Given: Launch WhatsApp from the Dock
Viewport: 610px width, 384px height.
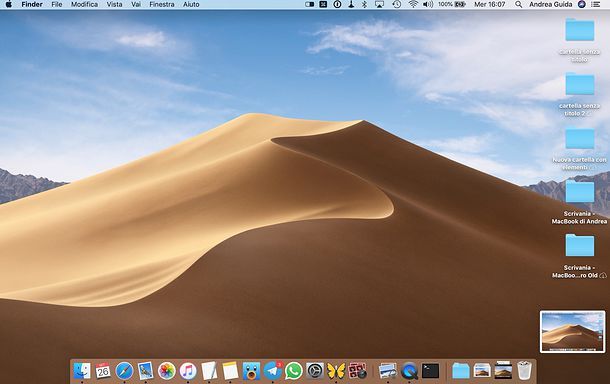Looking at the screenshot, I should [294, 371].
